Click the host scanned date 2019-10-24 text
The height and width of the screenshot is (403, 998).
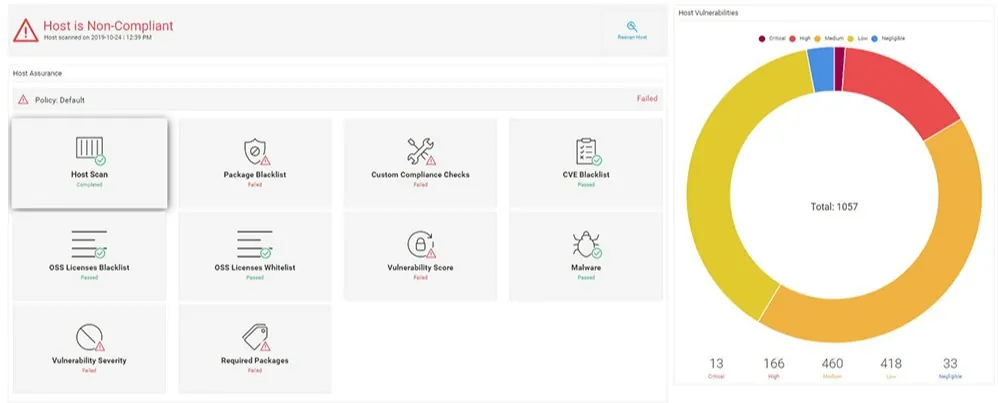tap(97, 38)
